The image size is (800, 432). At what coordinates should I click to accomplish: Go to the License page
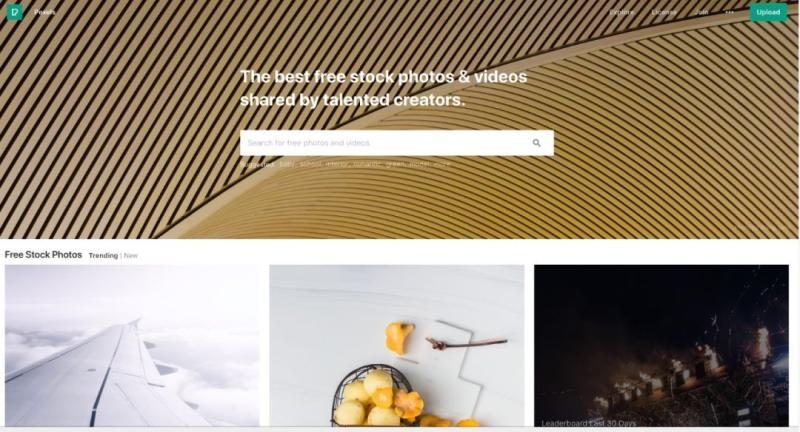(664, 12)
